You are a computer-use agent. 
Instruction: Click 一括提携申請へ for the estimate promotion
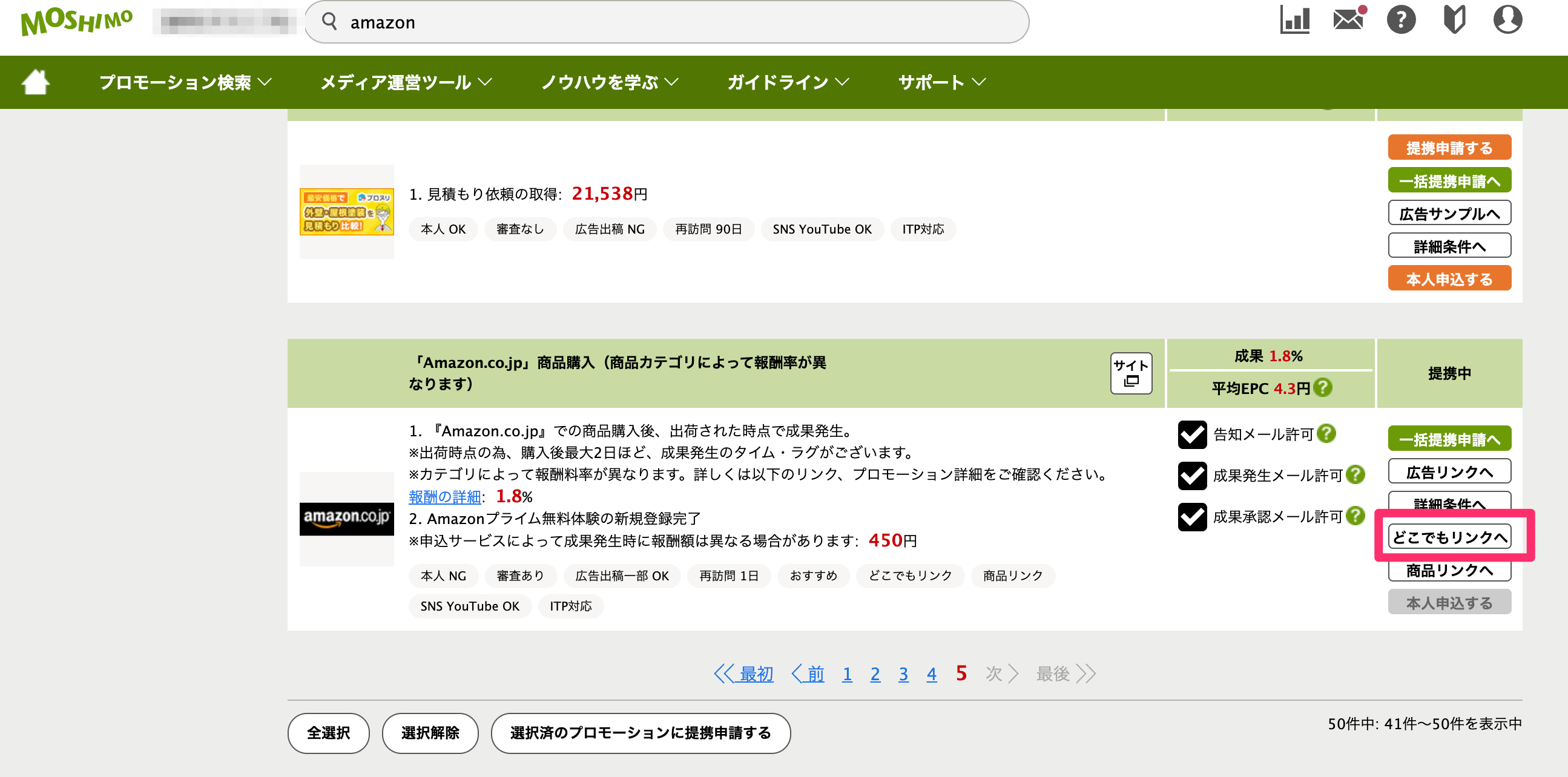coord(1449,181)
